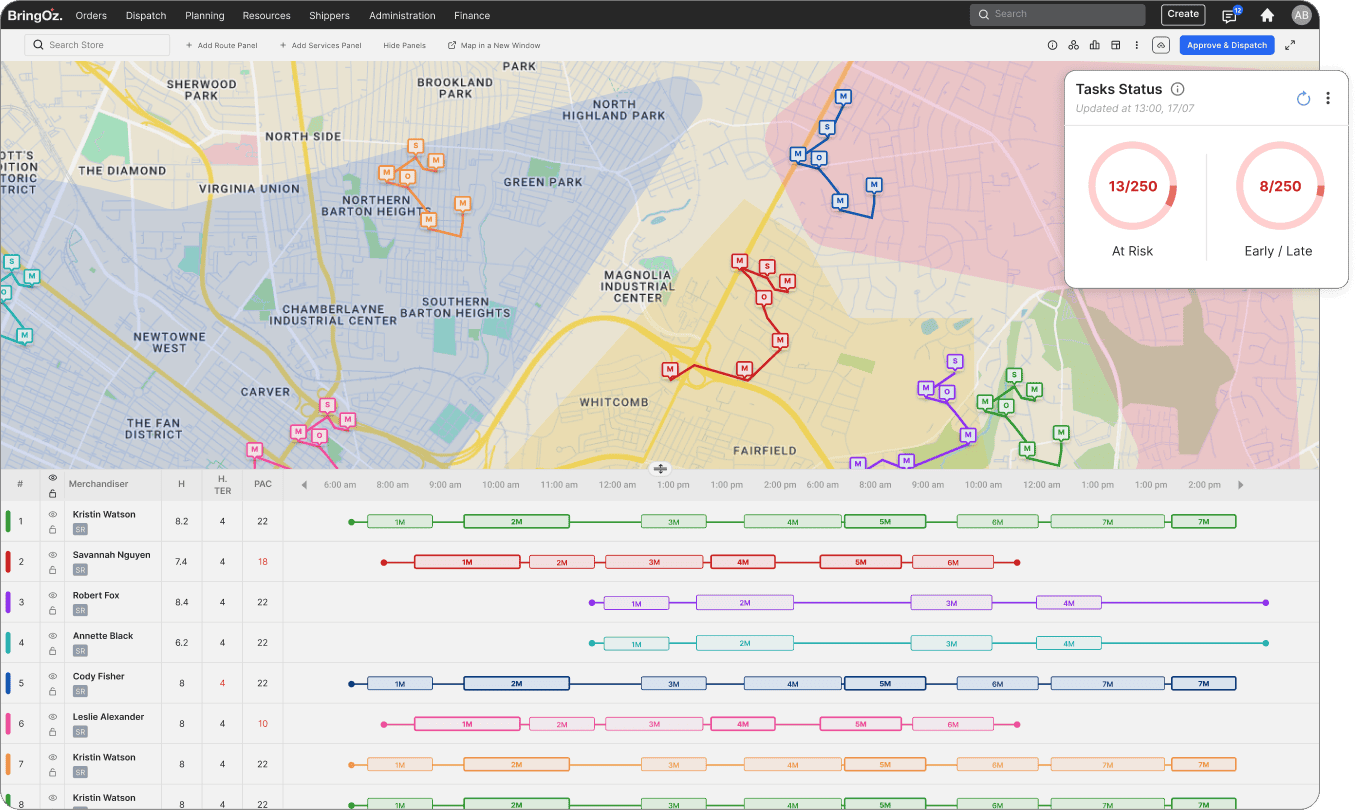
Task: Click Add Services Panel
Action: (320, 45)
